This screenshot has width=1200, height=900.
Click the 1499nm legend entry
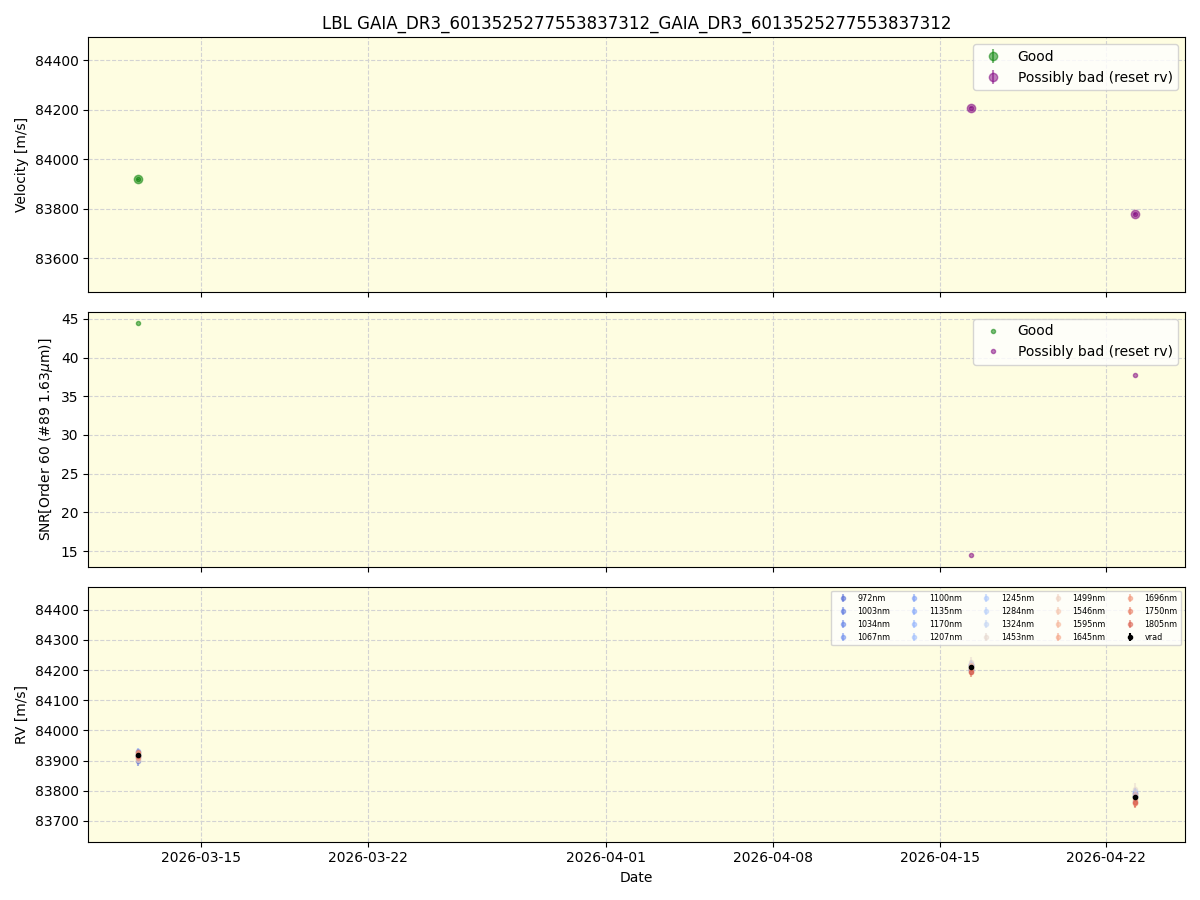tap(1079, 598)
